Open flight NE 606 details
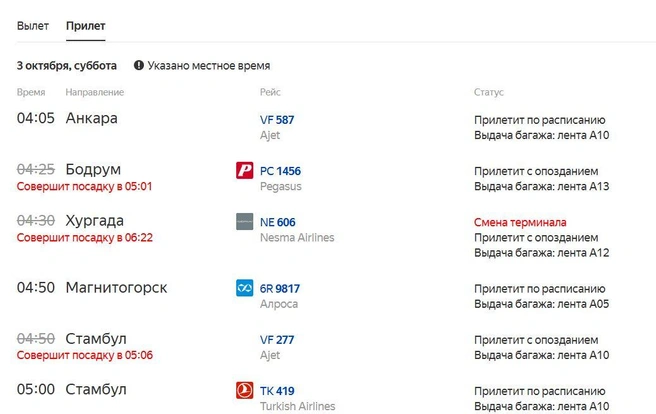656x414 pixels. pos(277,222)
